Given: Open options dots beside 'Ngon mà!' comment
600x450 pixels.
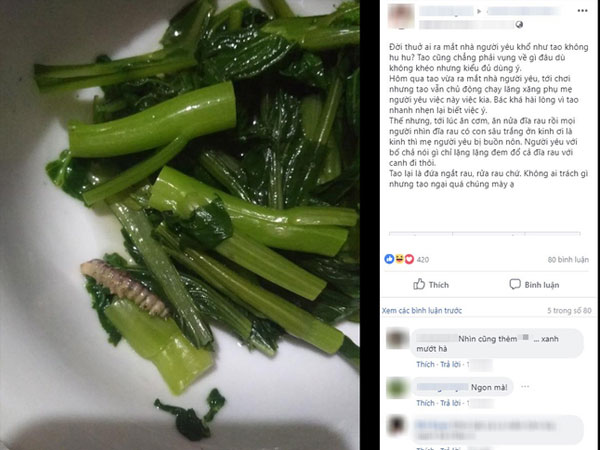Looking at the screenshot, I should pos(525,387).
